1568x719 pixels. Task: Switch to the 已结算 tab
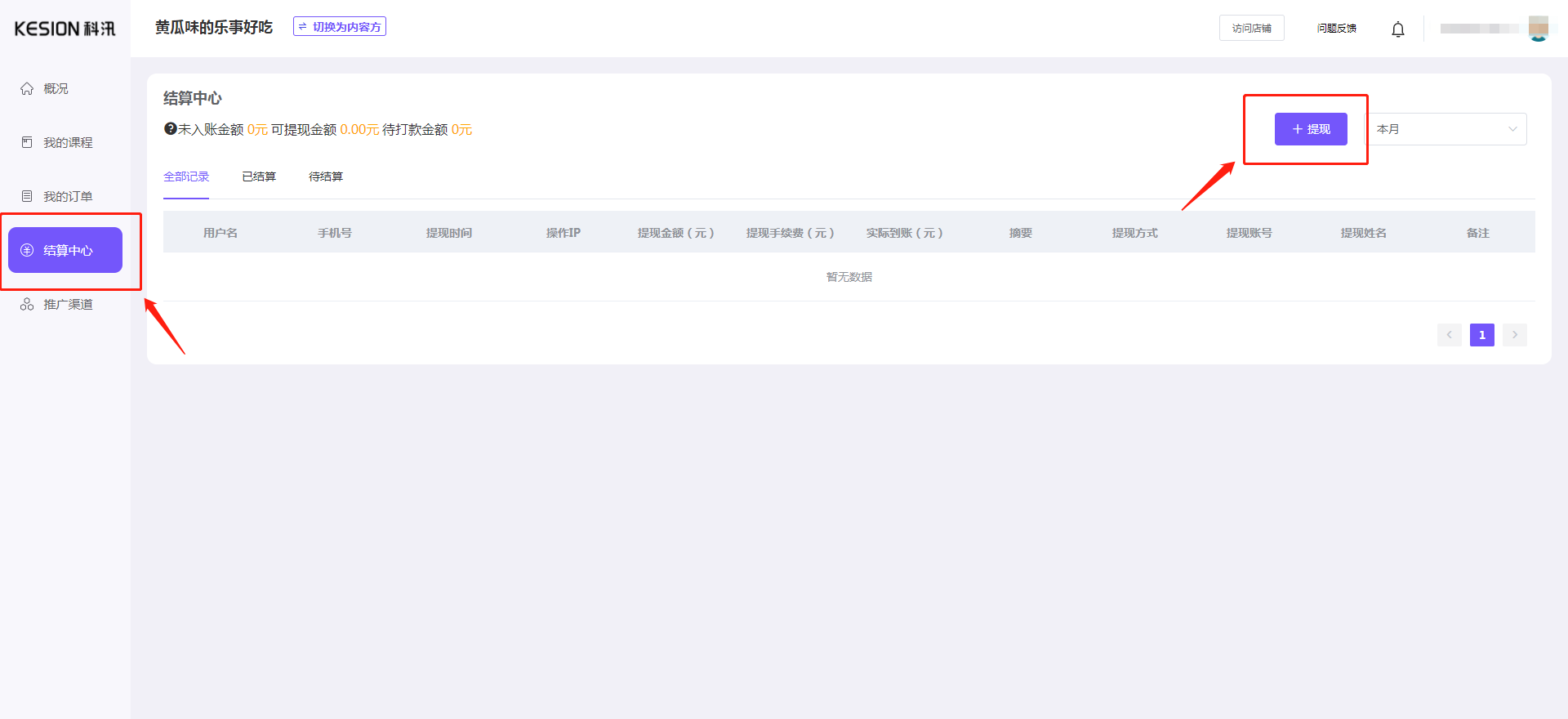259,176
